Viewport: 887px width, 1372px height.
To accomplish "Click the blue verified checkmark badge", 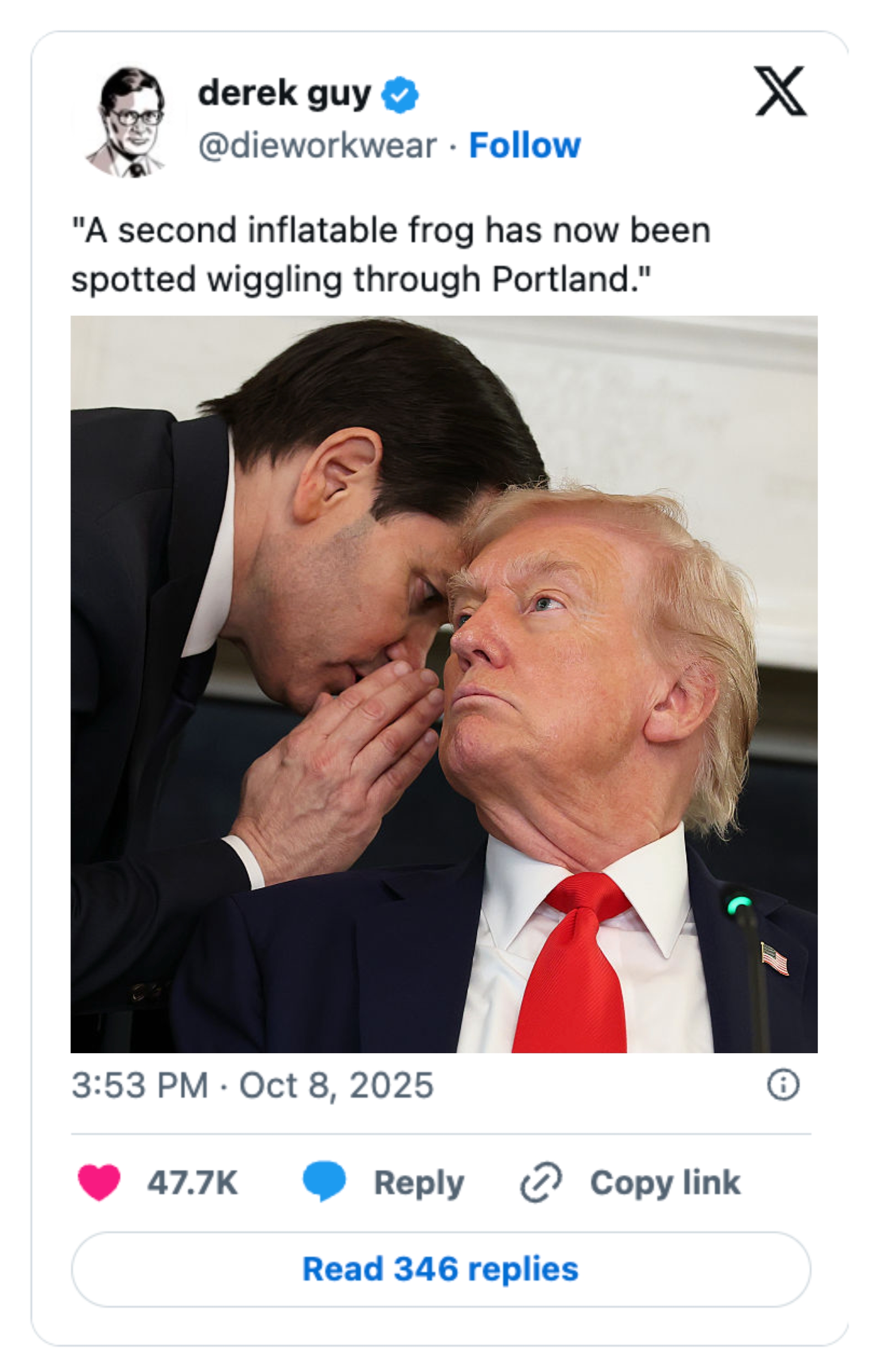I will coord(400,95).
